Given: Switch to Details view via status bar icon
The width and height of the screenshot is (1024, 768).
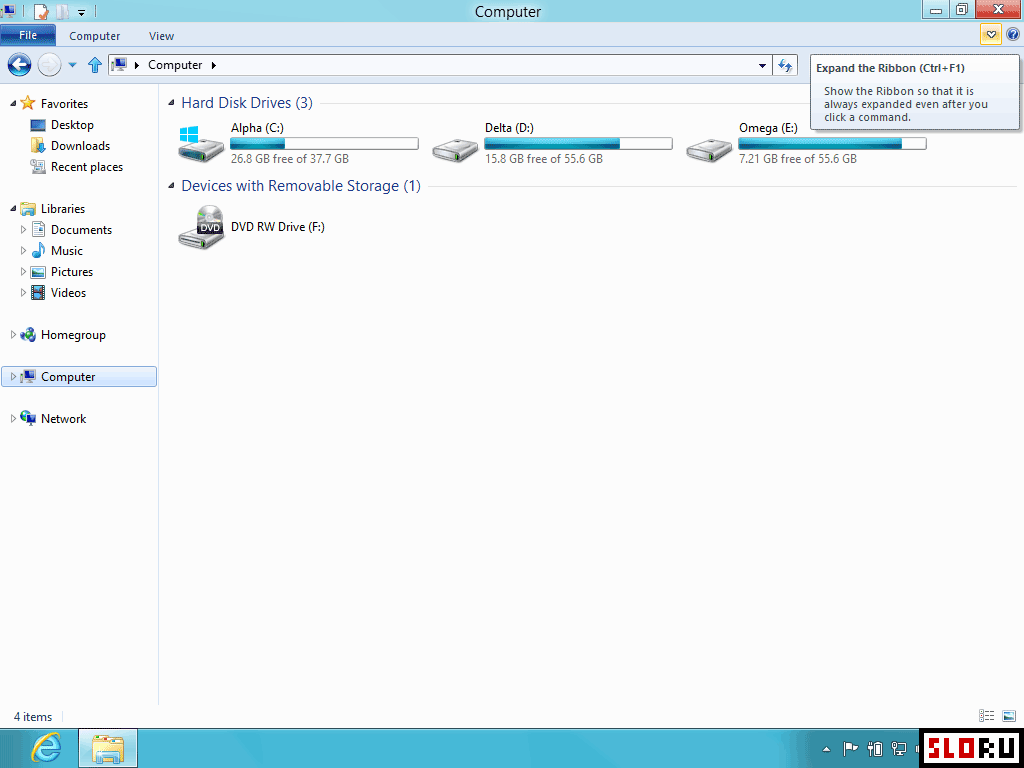Looking at the screenshot, I should click(986, 716).
